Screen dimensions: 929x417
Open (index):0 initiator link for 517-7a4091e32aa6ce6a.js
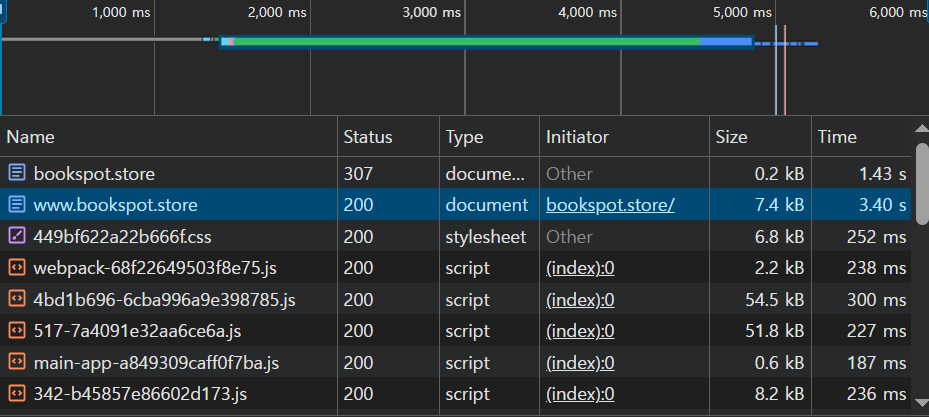click(x=580, y=331)
